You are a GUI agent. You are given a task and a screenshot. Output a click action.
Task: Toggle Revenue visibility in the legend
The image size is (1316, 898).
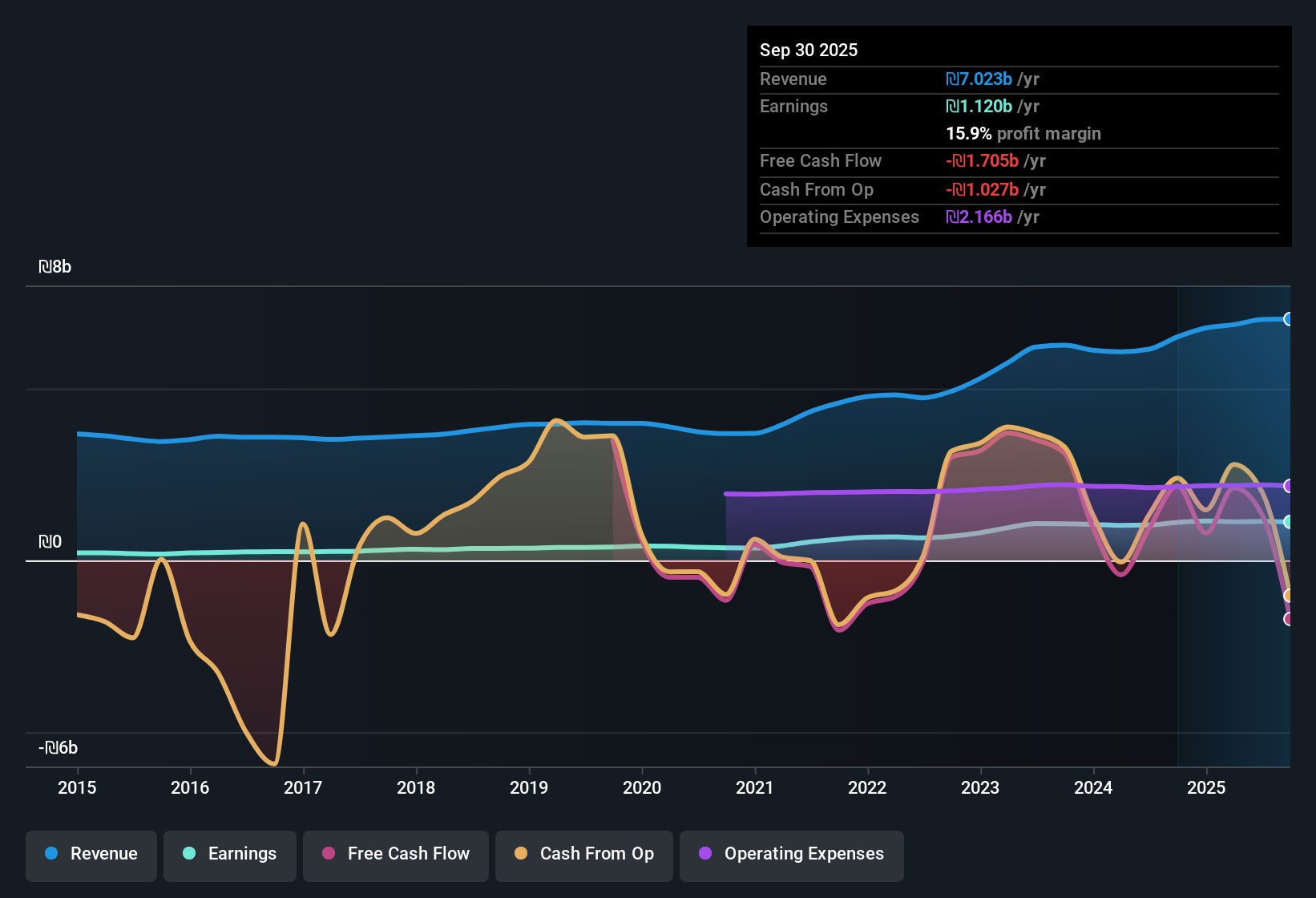click(x=91, y=854)
